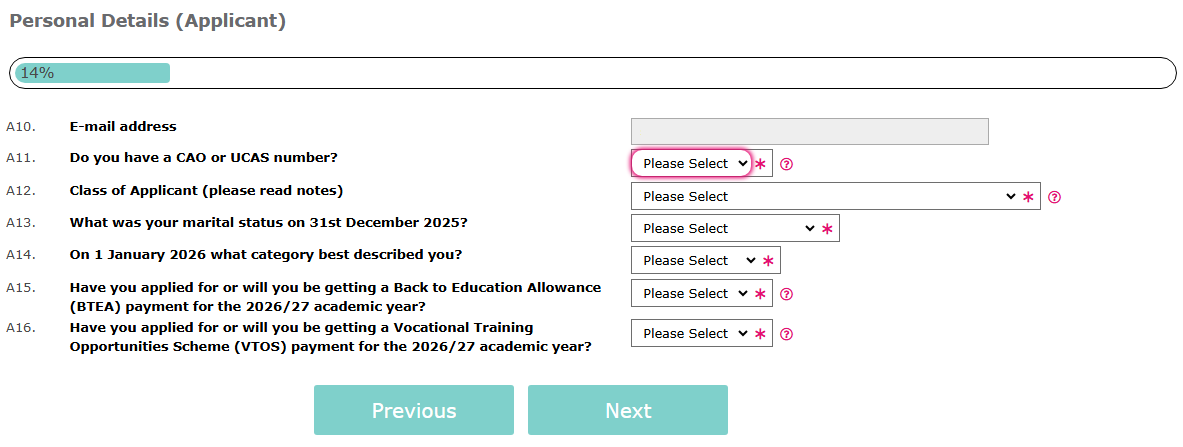Click the Previous button

point(413,410)
